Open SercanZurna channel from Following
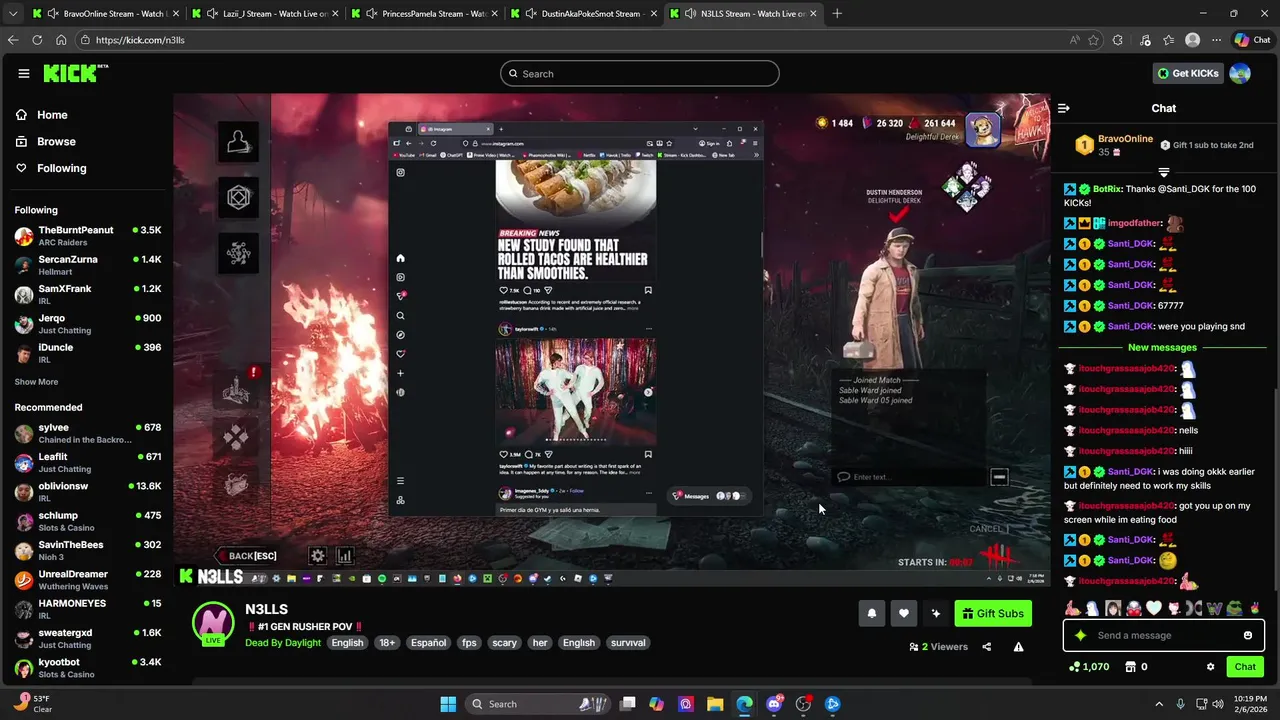Image resolution: width=1280 pixels, height=720 pixels. coord(87,265)
